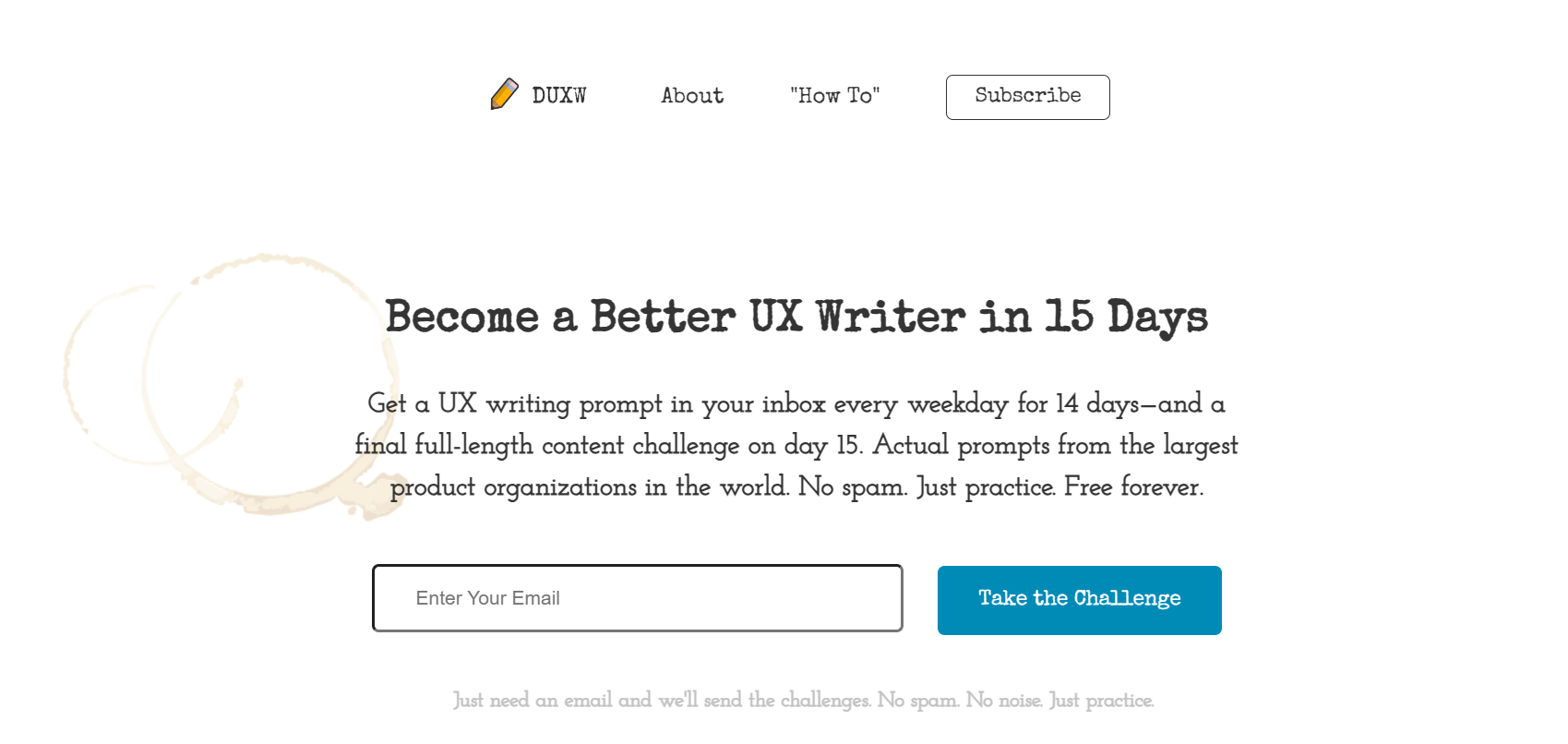Viewport: 1568px width, 744px height.
Task: Click the Take the Challenge button
Action: pyautogui.click(x=1079, y=600)
